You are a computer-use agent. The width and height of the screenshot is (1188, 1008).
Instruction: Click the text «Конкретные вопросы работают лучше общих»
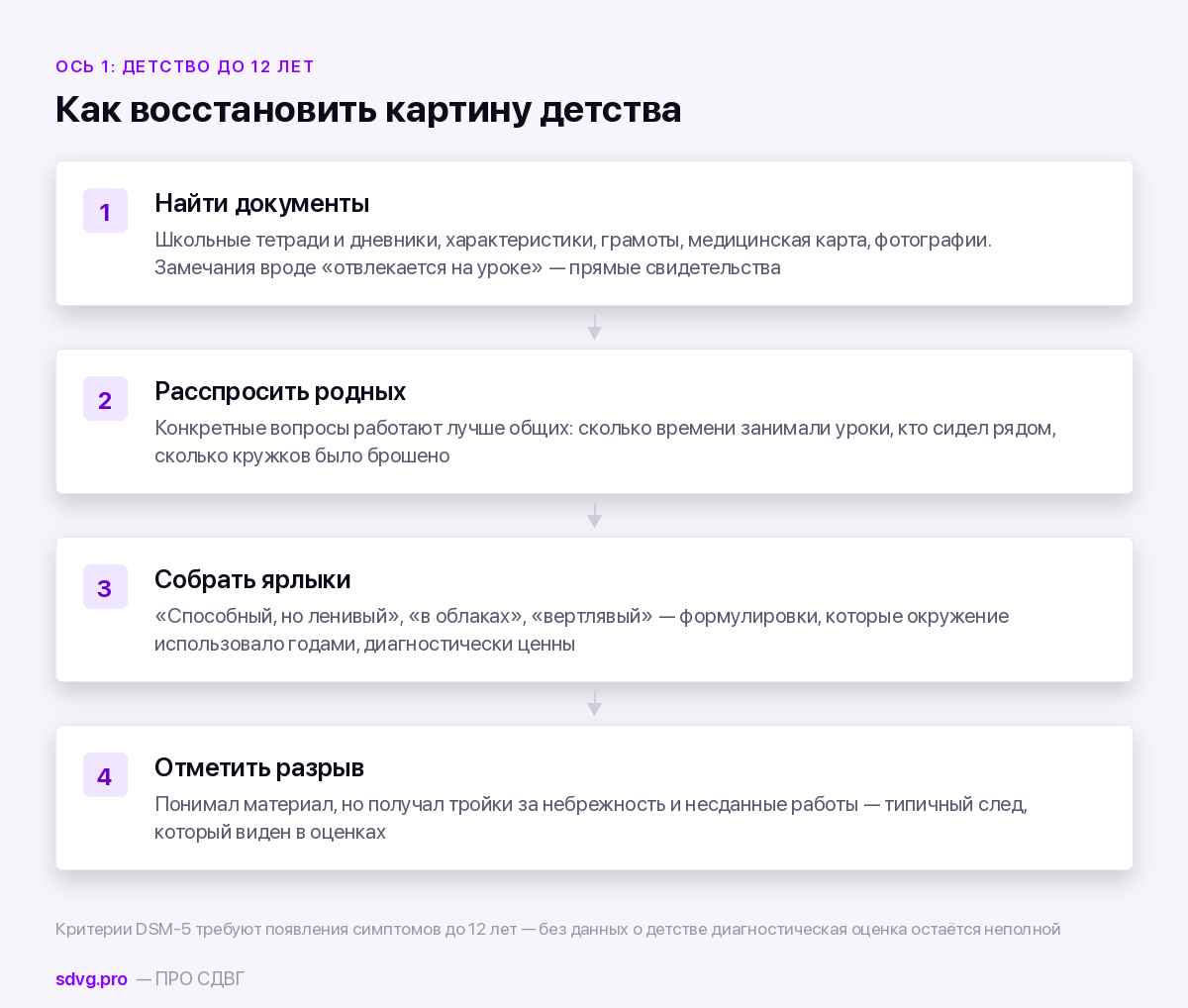(362, 428)
